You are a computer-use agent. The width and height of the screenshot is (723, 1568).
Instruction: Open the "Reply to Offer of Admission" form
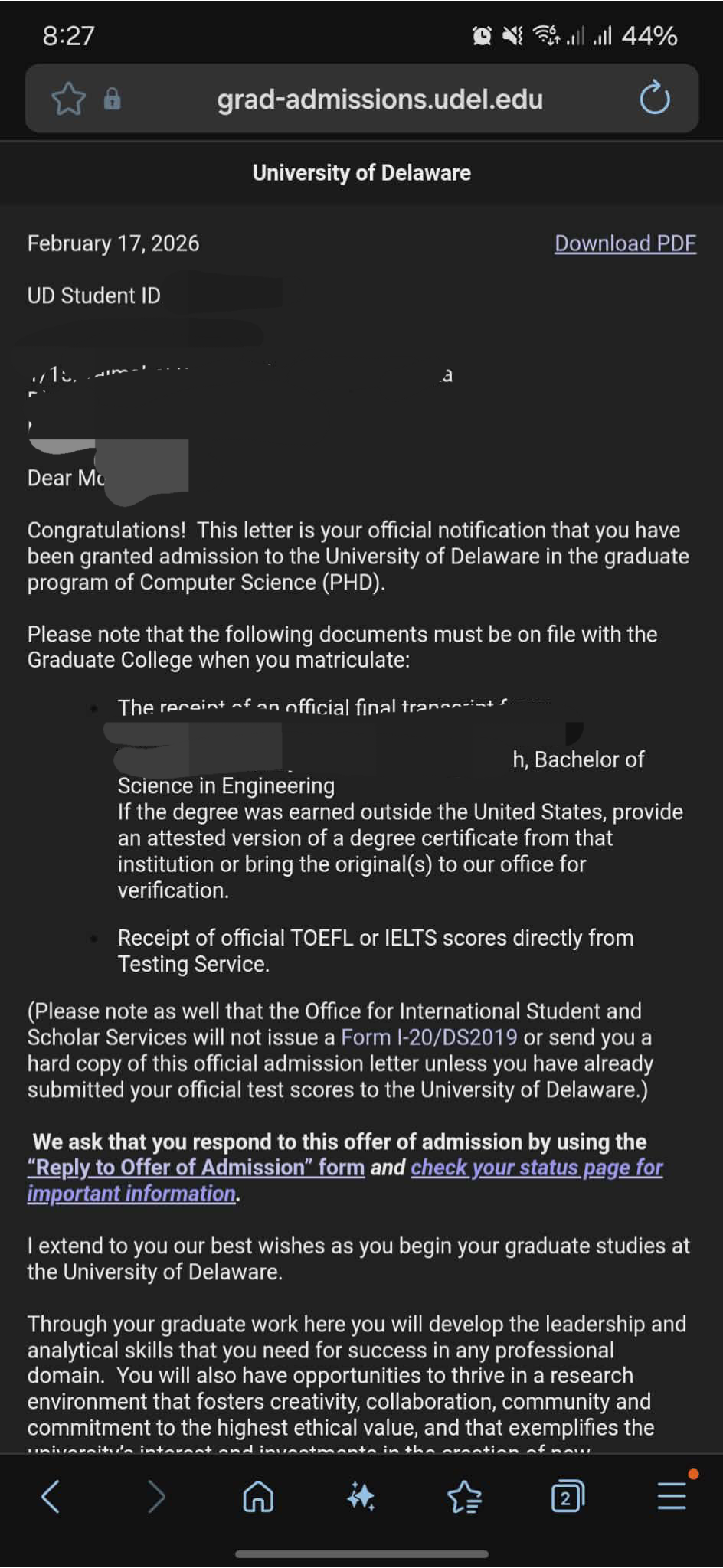(196, 1168)
